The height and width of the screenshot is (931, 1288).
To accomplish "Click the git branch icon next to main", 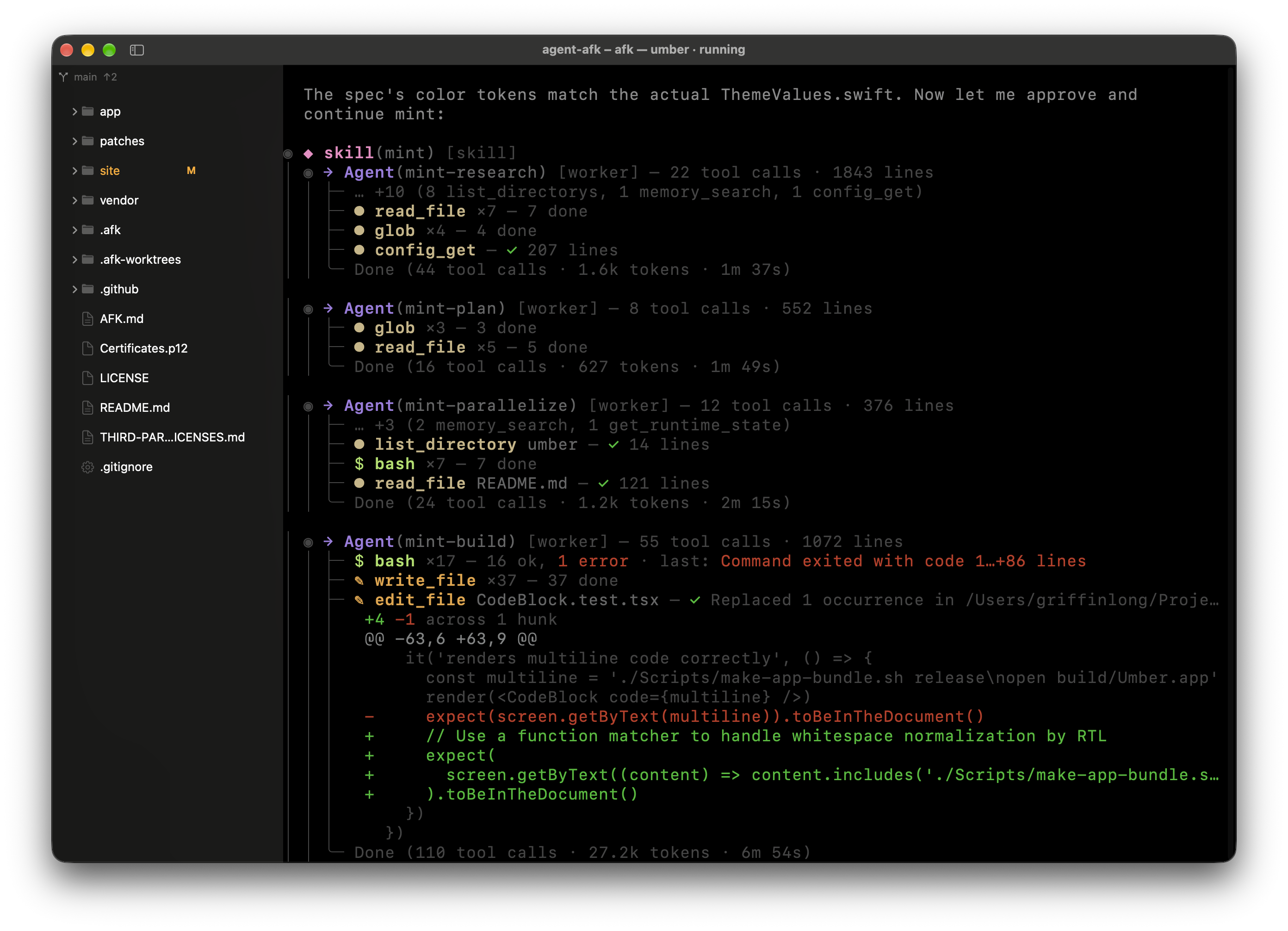I will click(63, 77).
